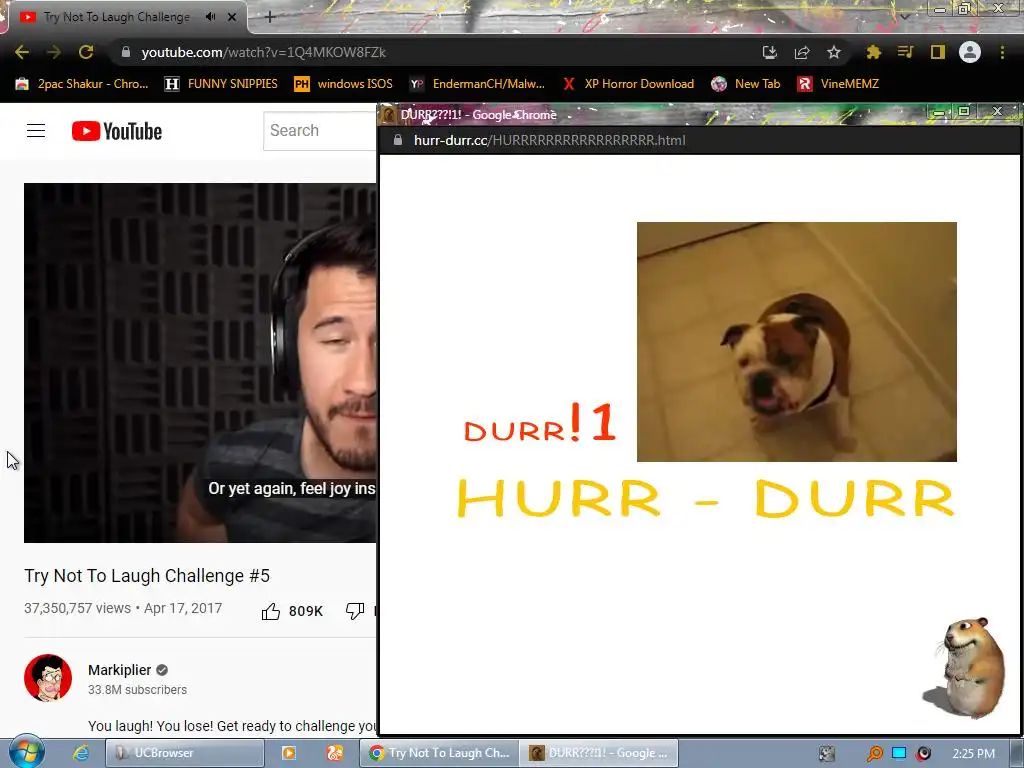The width and height of the screenshot is (1024, 768).
Task: Click the hamster figure in popup corner
Action: pos(965,668)
